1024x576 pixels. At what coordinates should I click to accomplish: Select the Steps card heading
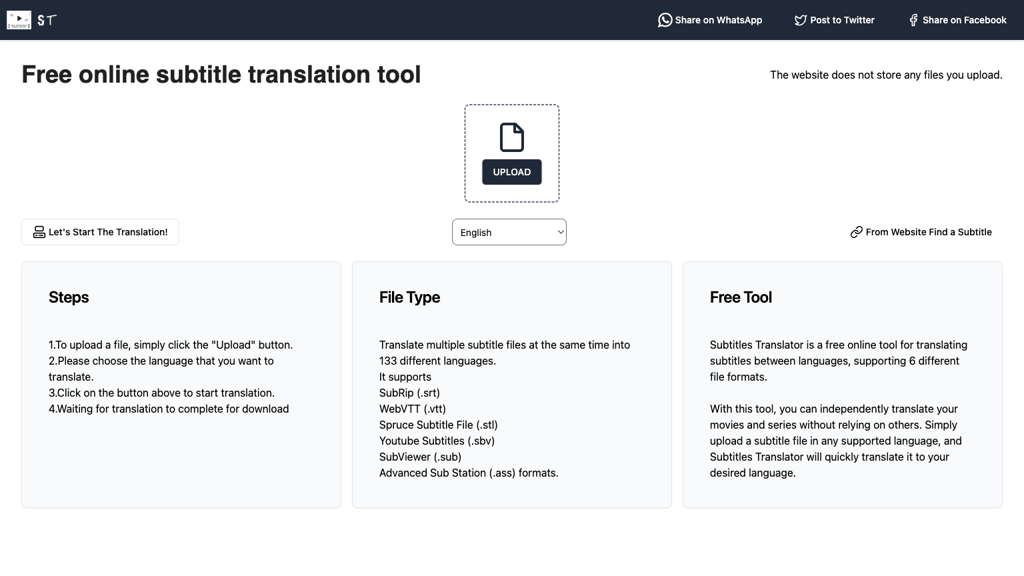68,297
